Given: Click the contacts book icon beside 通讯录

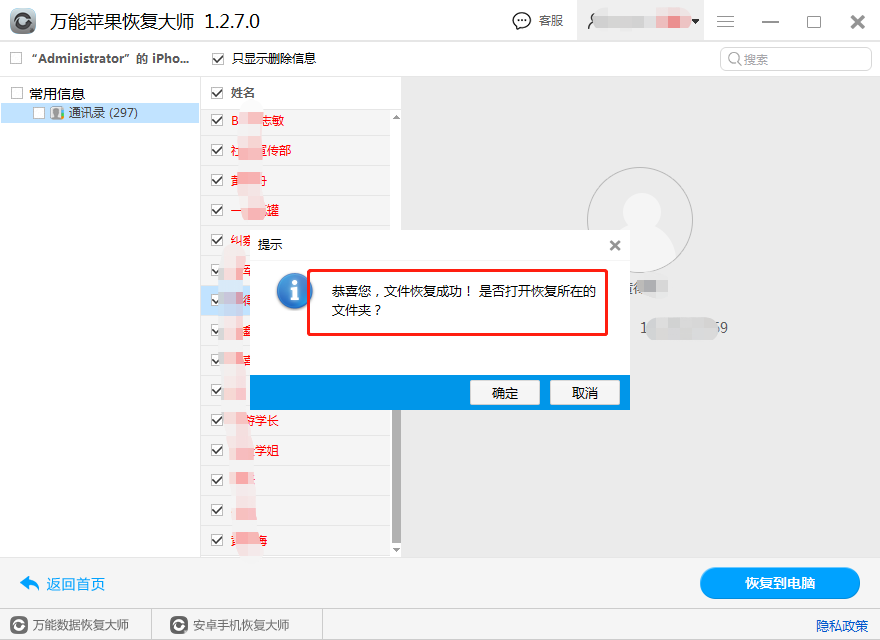Looking at the screenshot, I should 57,113.
